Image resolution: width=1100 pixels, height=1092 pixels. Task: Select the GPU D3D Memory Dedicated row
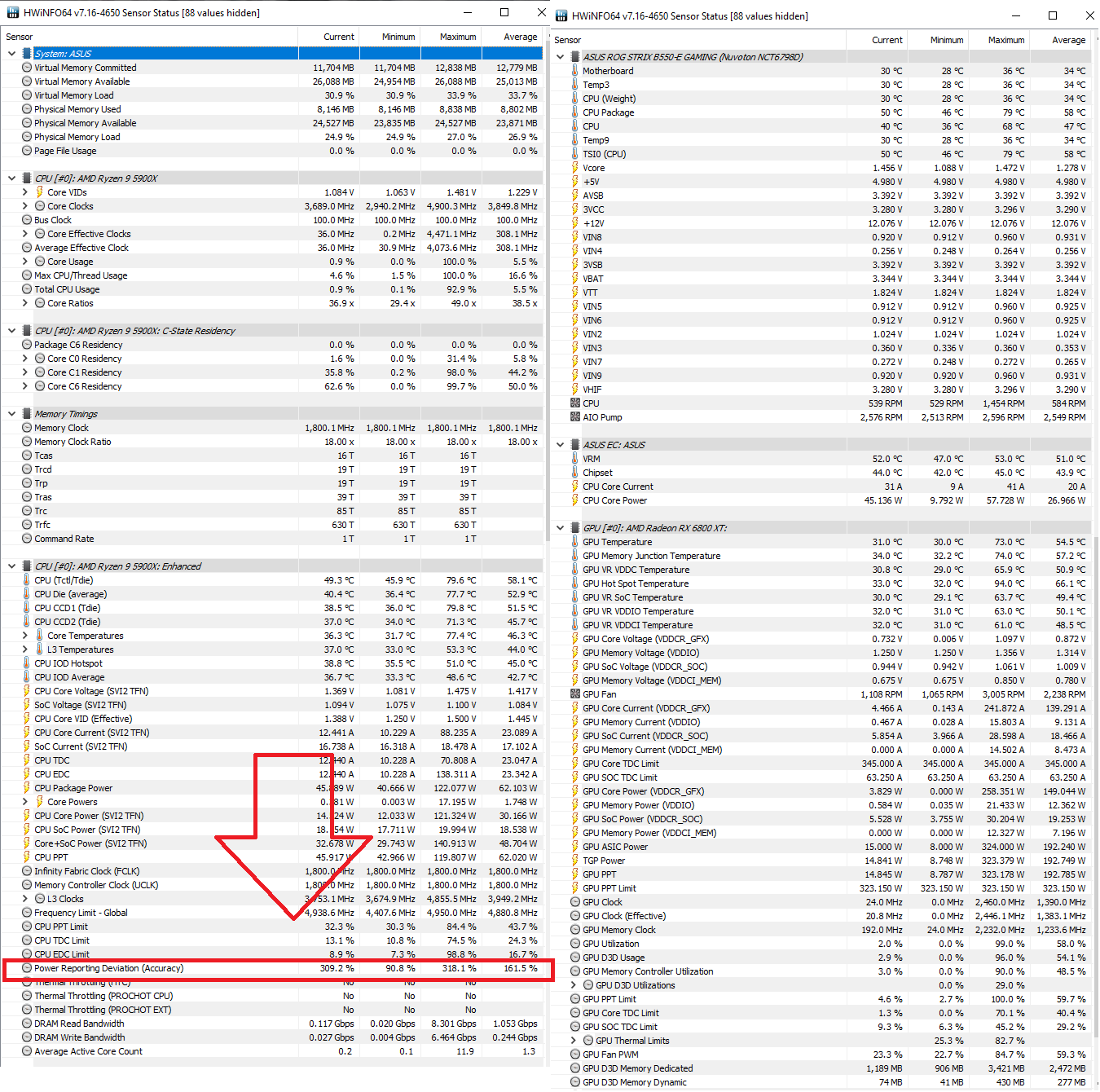(x=821, y=1068)
